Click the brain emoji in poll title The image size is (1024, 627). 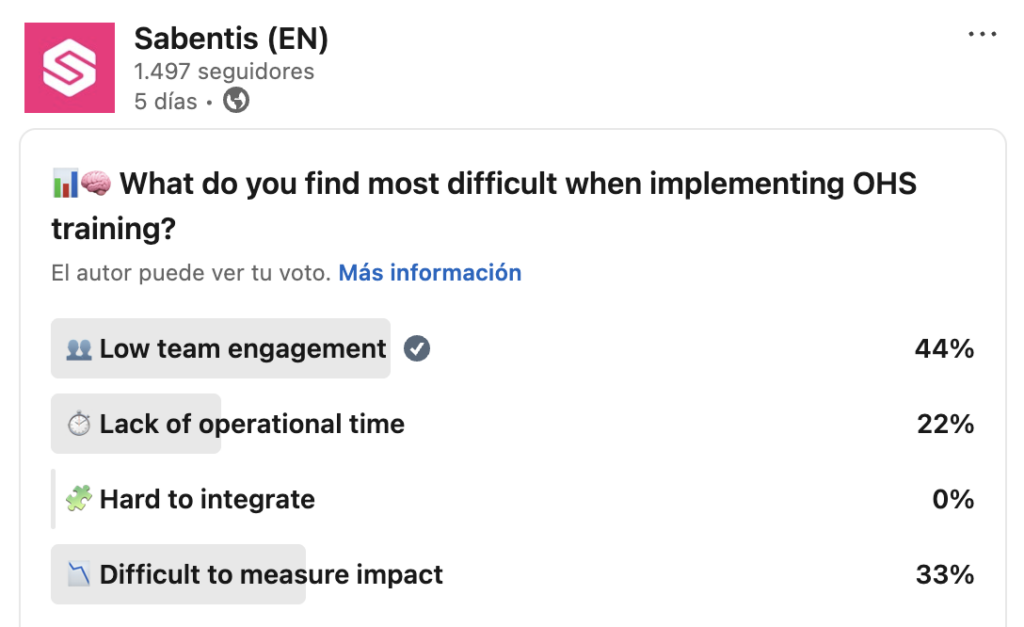(96, 184)
